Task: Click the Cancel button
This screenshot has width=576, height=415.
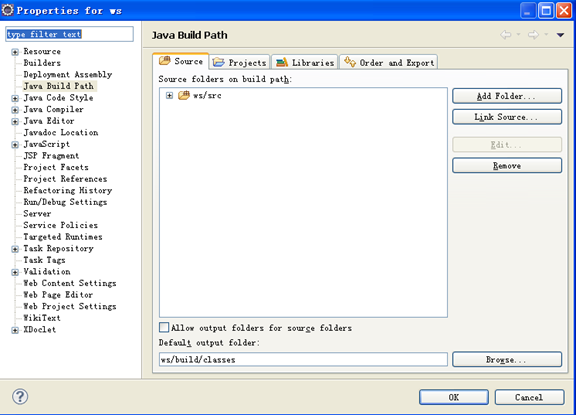Action: (529, 397)
